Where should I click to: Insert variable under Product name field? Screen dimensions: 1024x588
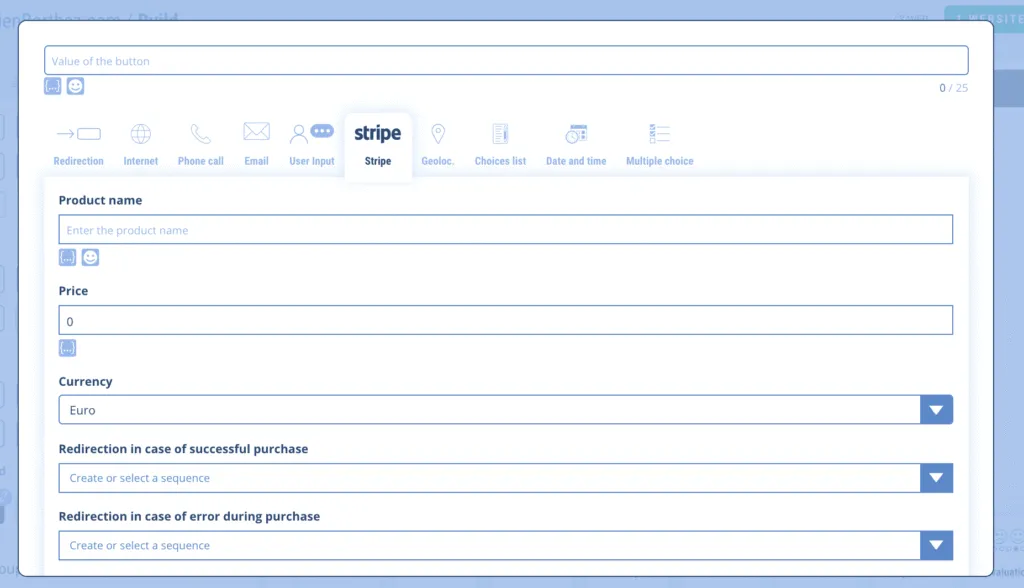(67, 258)
